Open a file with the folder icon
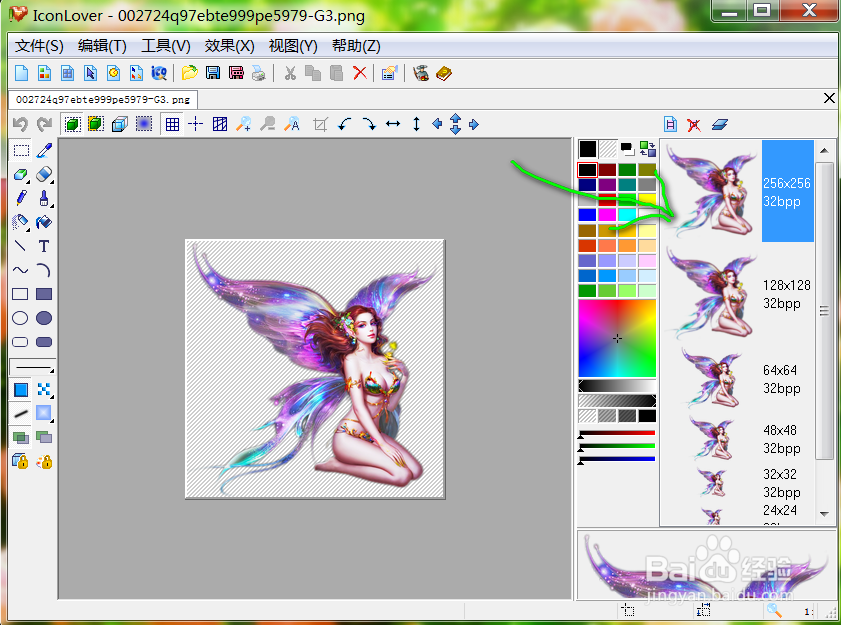The image size is (841, 625). tap(189, 72)
